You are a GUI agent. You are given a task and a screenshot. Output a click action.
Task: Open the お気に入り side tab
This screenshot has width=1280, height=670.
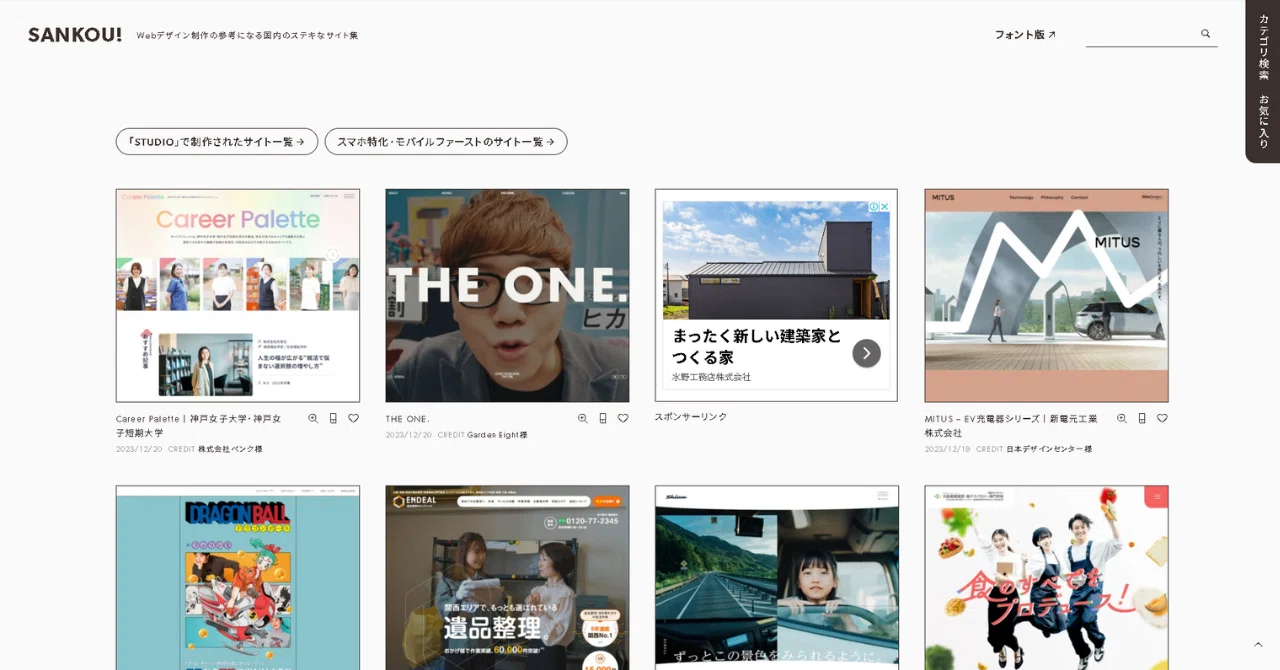pyautogui.click(x=1263, y=121)
